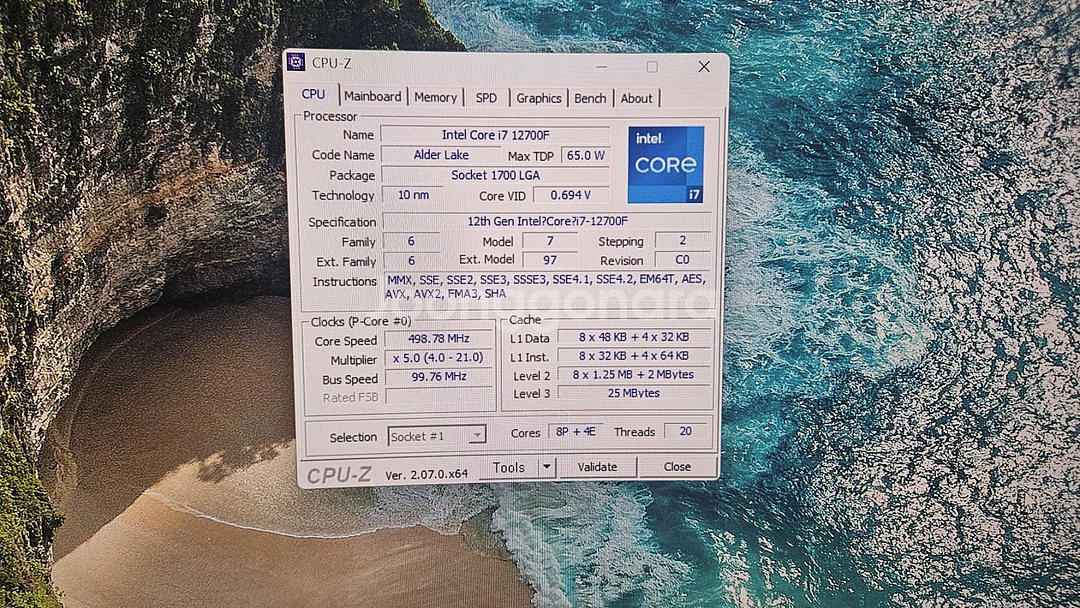Click the L1 Data cache value
The height and width of the screenshot is (608, 1080).
point(634,337)
